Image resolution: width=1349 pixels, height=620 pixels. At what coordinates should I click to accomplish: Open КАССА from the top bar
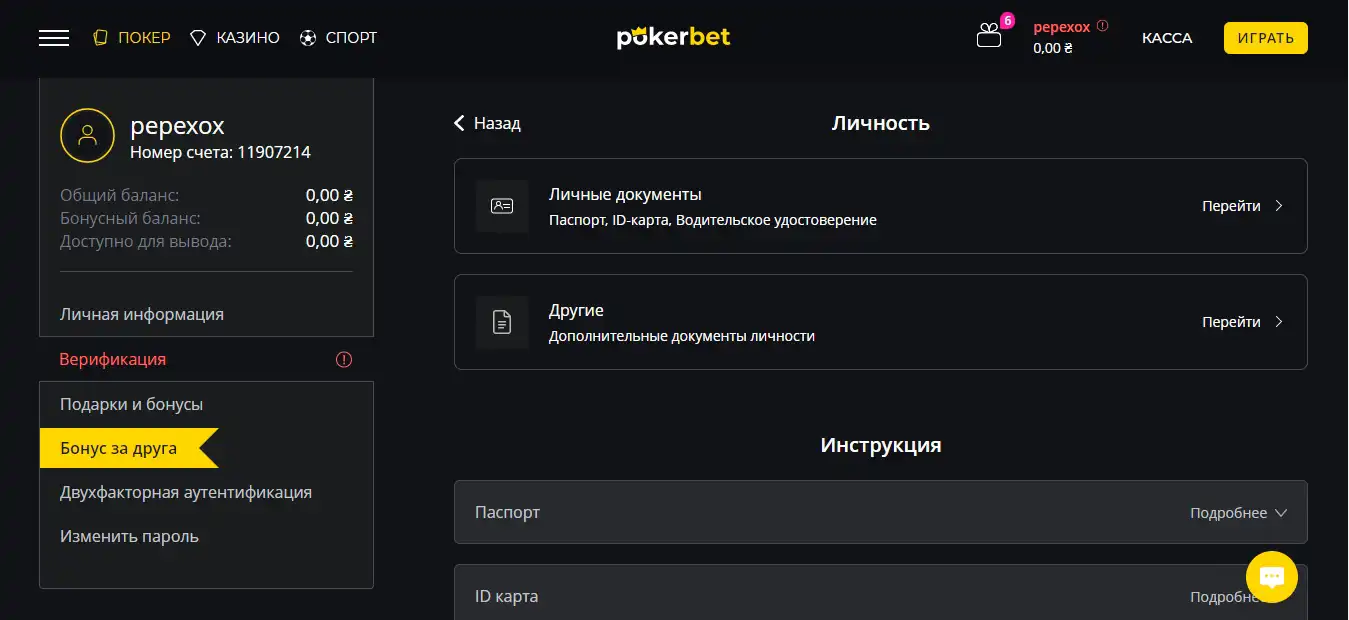tap(1166, 37)
